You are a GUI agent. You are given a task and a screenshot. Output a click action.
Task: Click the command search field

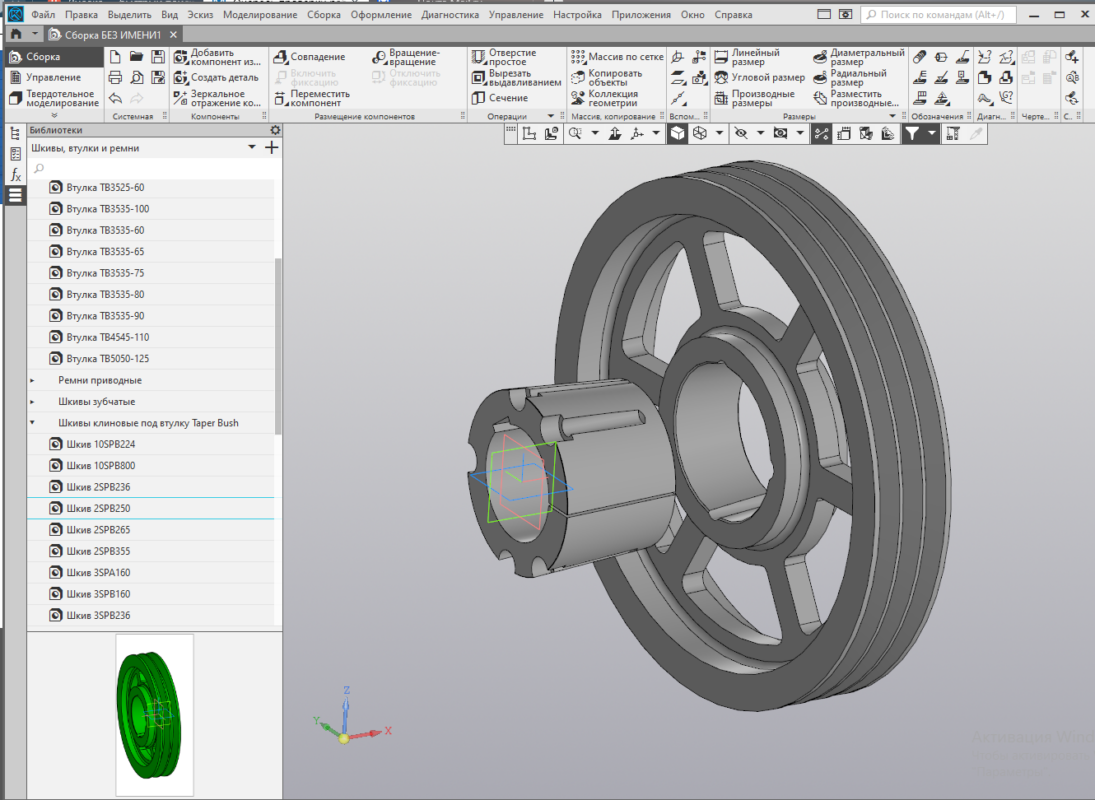click(945, 15)
